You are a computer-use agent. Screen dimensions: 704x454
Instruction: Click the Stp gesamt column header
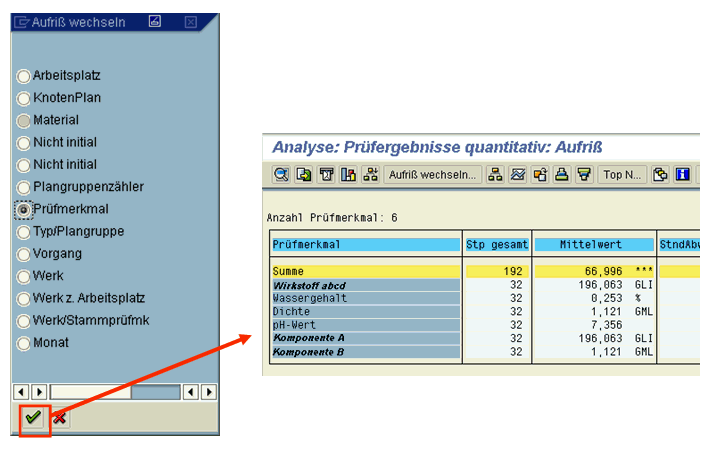[x=497, y=245]
